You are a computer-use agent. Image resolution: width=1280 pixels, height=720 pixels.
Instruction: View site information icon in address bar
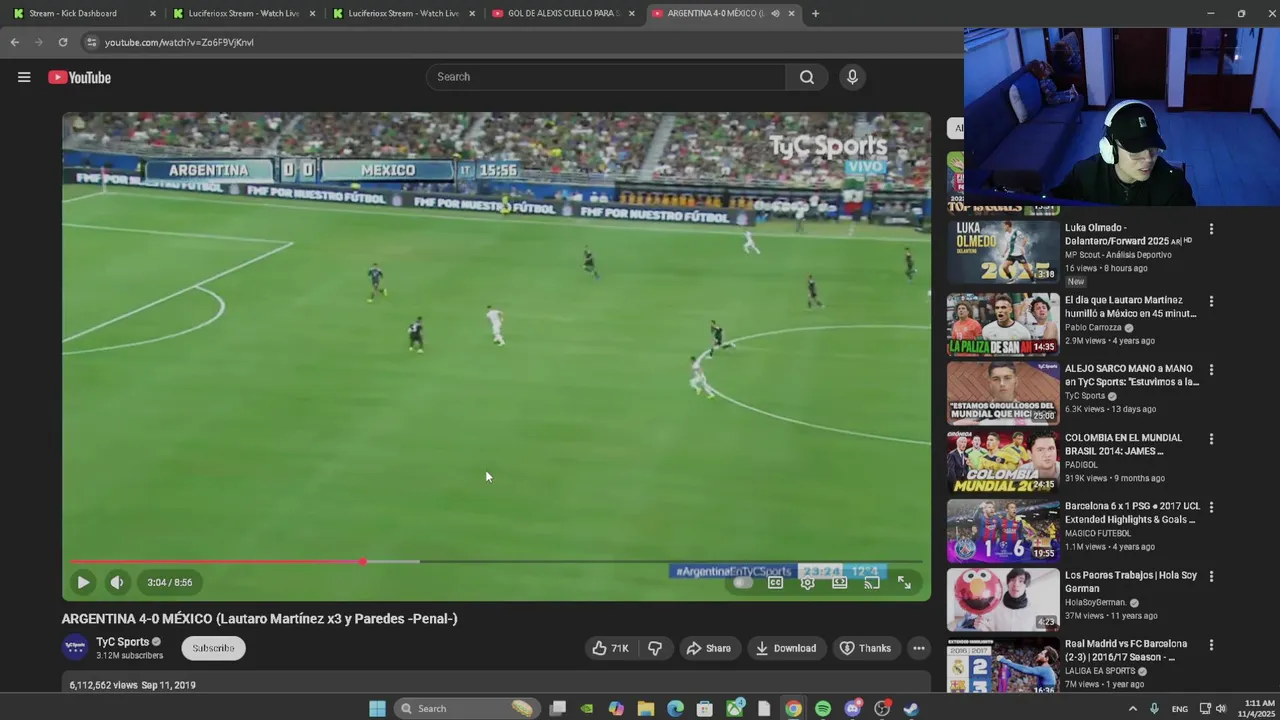pos(91,42)
